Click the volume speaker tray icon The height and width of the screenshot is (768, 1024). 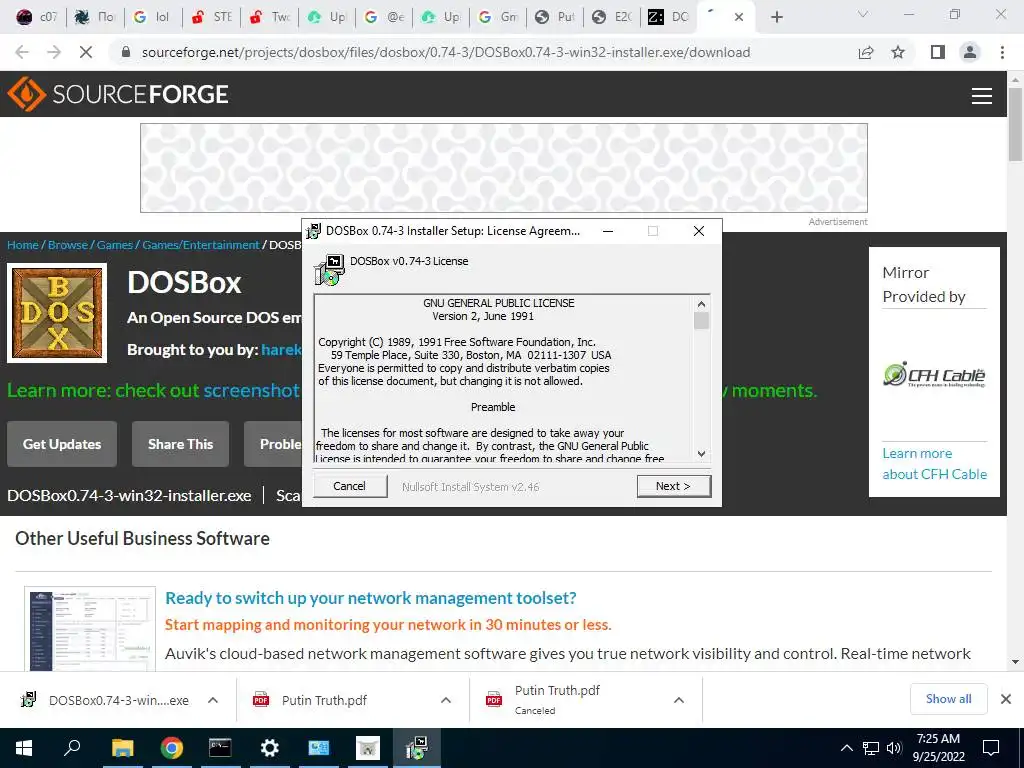[x=895, y=748]
